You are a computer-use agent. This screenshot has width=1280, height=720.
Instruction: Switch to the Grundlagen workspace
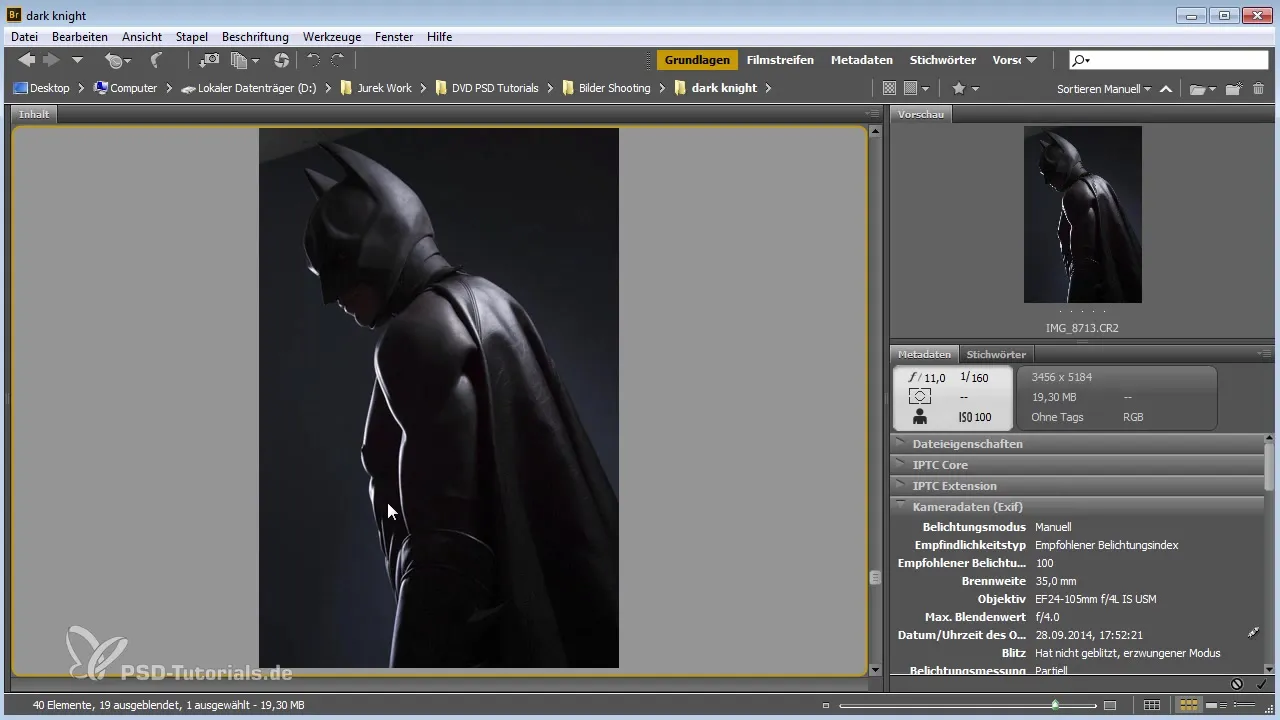[x=697, y=60]
